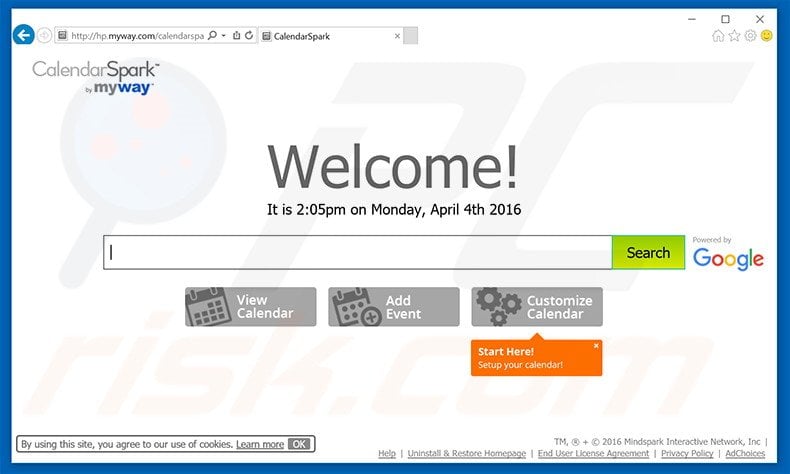Click the page icon in address bar
Screen dimensions: 790x474
(62, 35)
